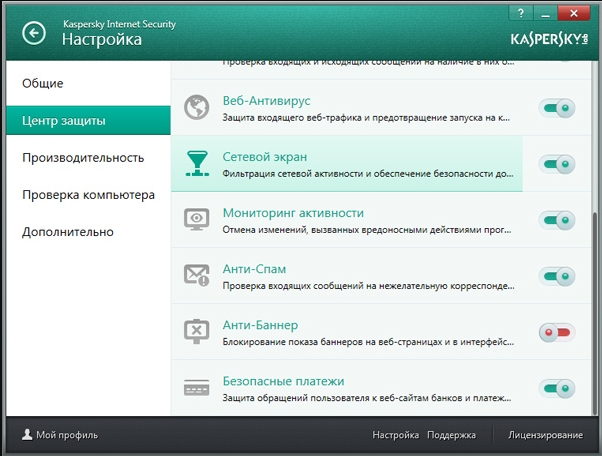The height and width of the screenshot is (456, 602).
Task: Click the Анти-Спам description text
Action: tap(369, 286)
